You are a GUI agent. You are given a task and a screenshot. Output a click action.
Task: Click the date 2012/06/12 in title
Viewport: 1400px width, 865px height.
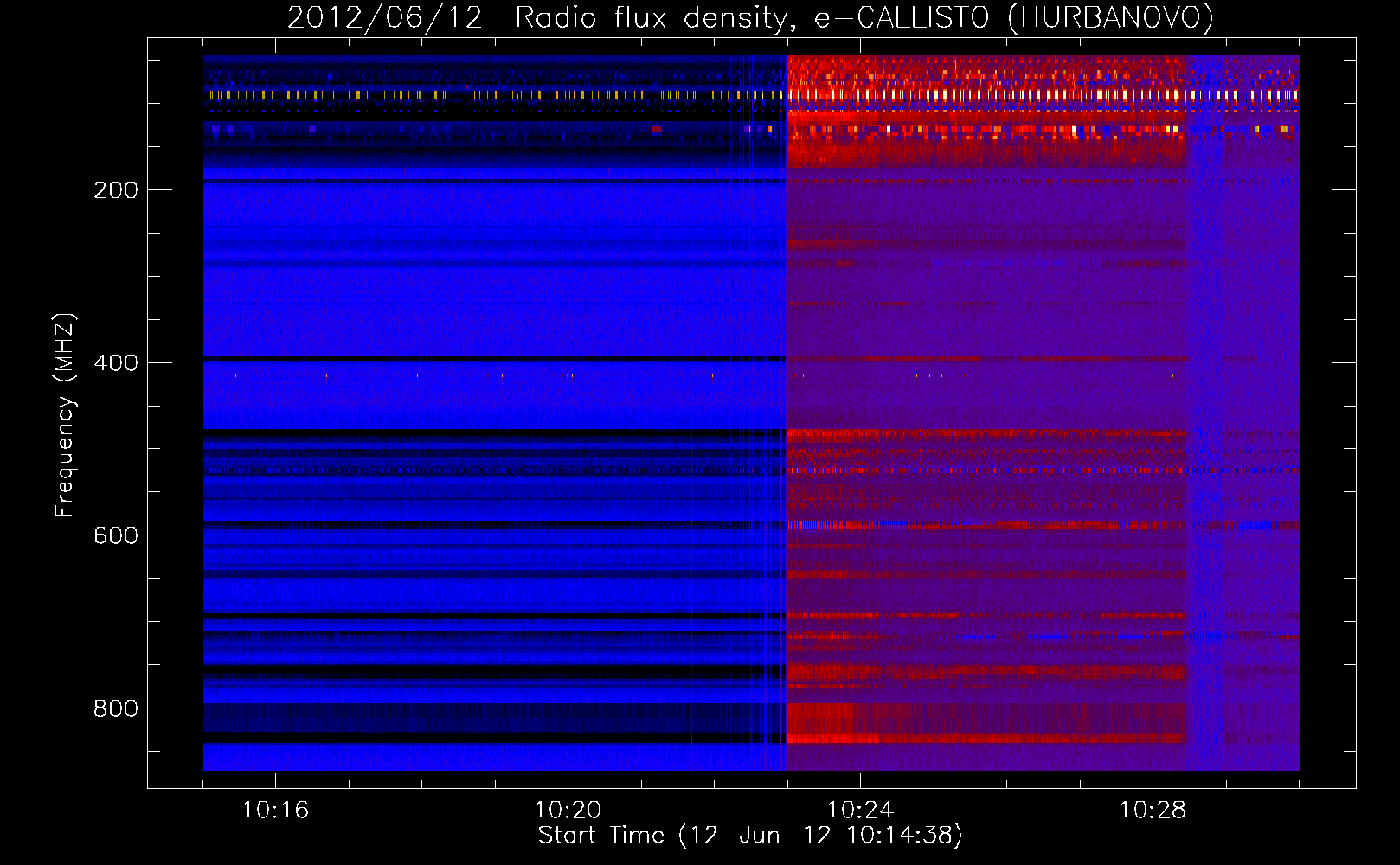click(385, 17)
